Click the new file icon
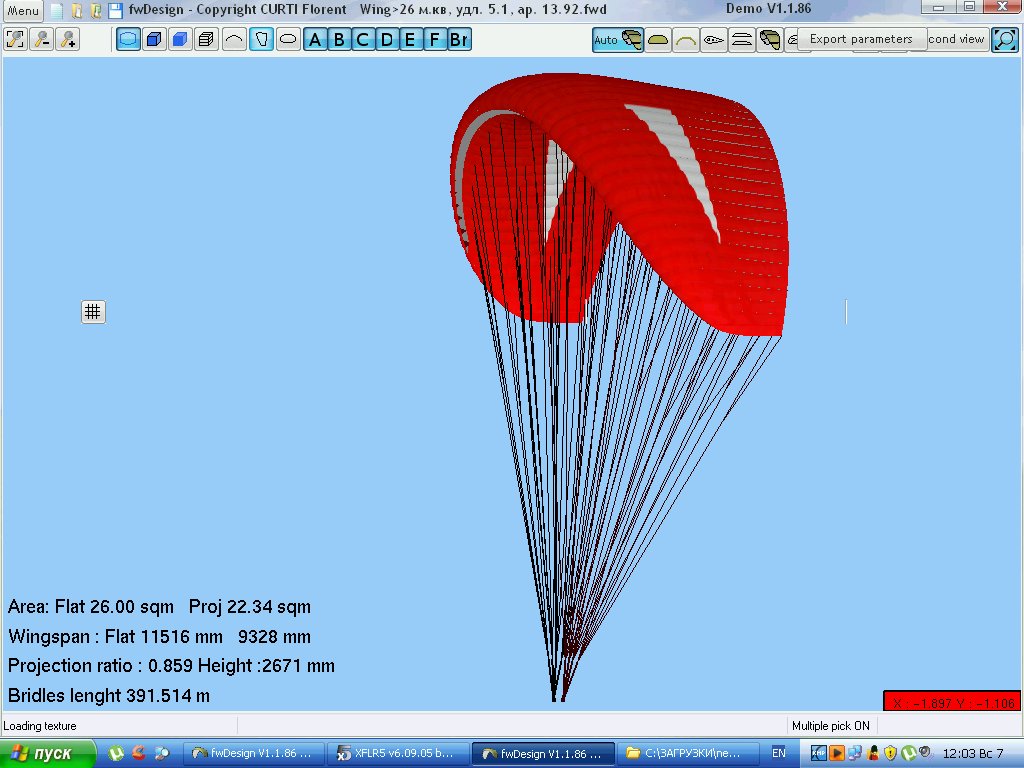The image size is (1024, 768). coord(57,11)
